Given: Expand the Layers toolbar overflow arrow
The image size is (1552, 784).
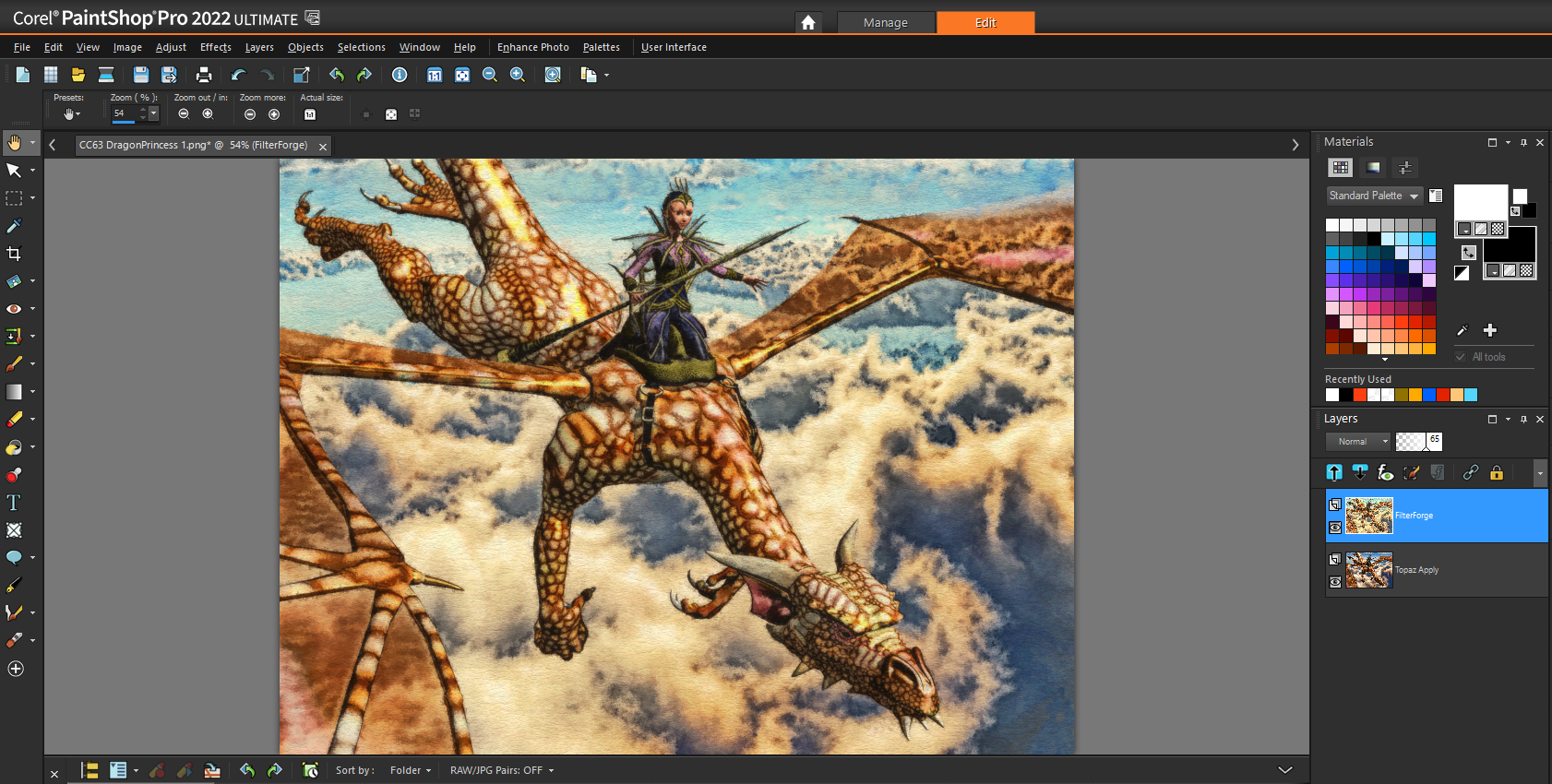Looking at the screenshot, I should (1540, 473).
